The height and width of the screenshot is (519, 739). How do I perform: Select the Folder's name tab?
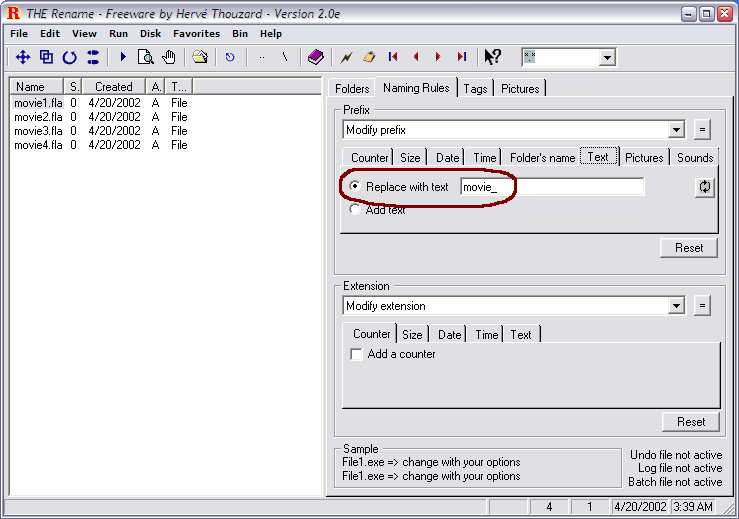point(542,158)
